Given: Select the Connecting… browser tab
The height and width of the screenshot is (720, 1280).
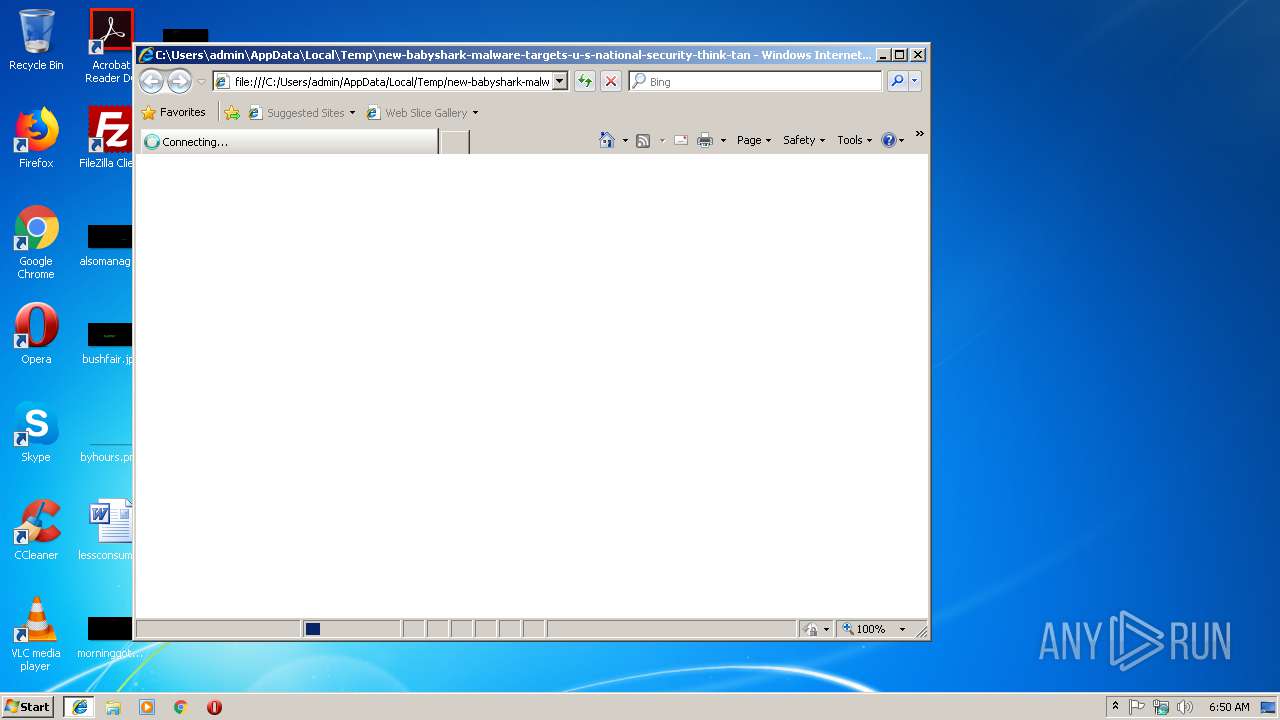Looking at the screenshot, I should tap(289, 142).
